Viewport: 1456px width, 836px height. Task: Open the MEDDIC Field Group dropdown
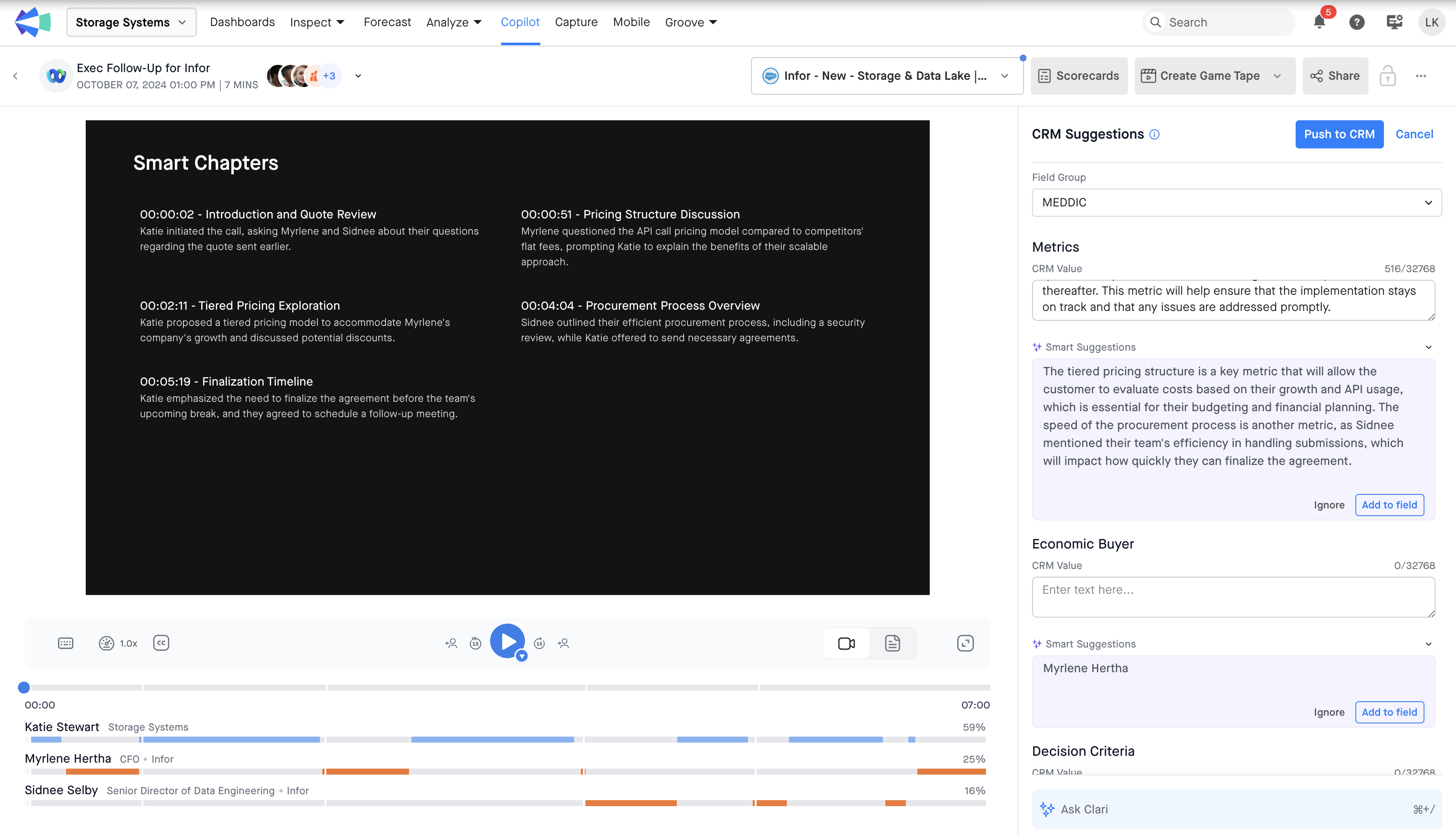(x=1236, y=203)
